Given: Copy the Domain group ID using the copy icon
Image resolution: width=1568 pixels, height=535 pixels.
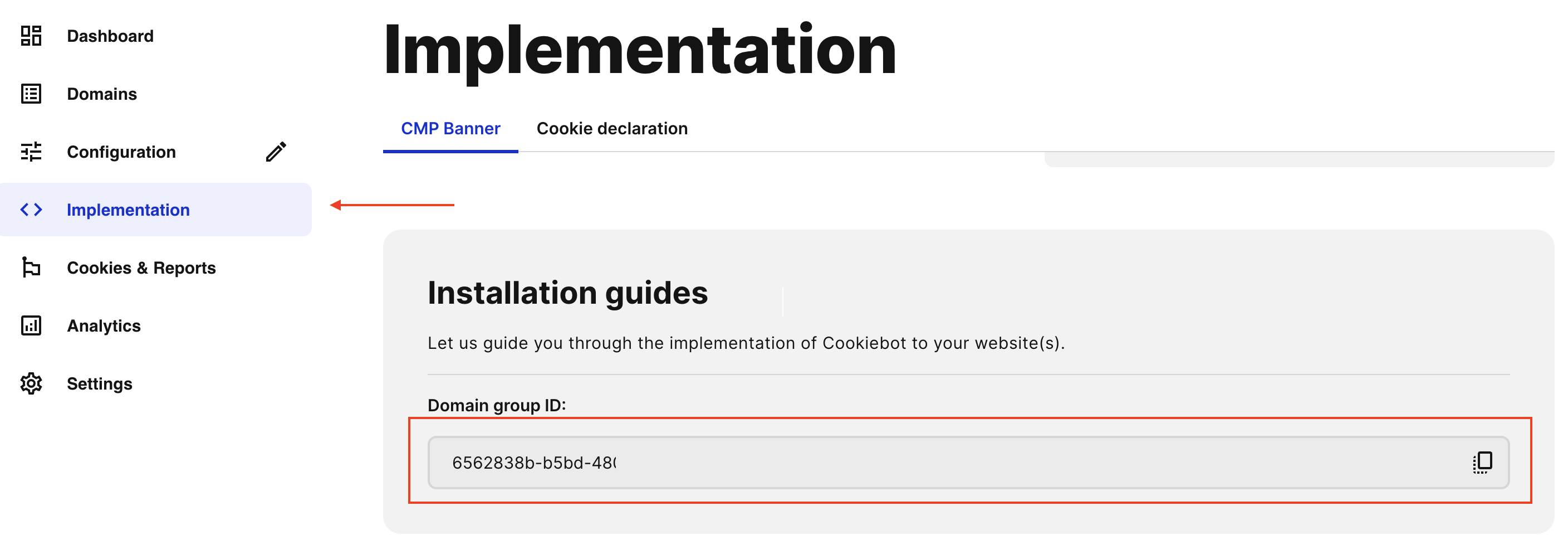Looking at the screenshot, I should 1482,463.
